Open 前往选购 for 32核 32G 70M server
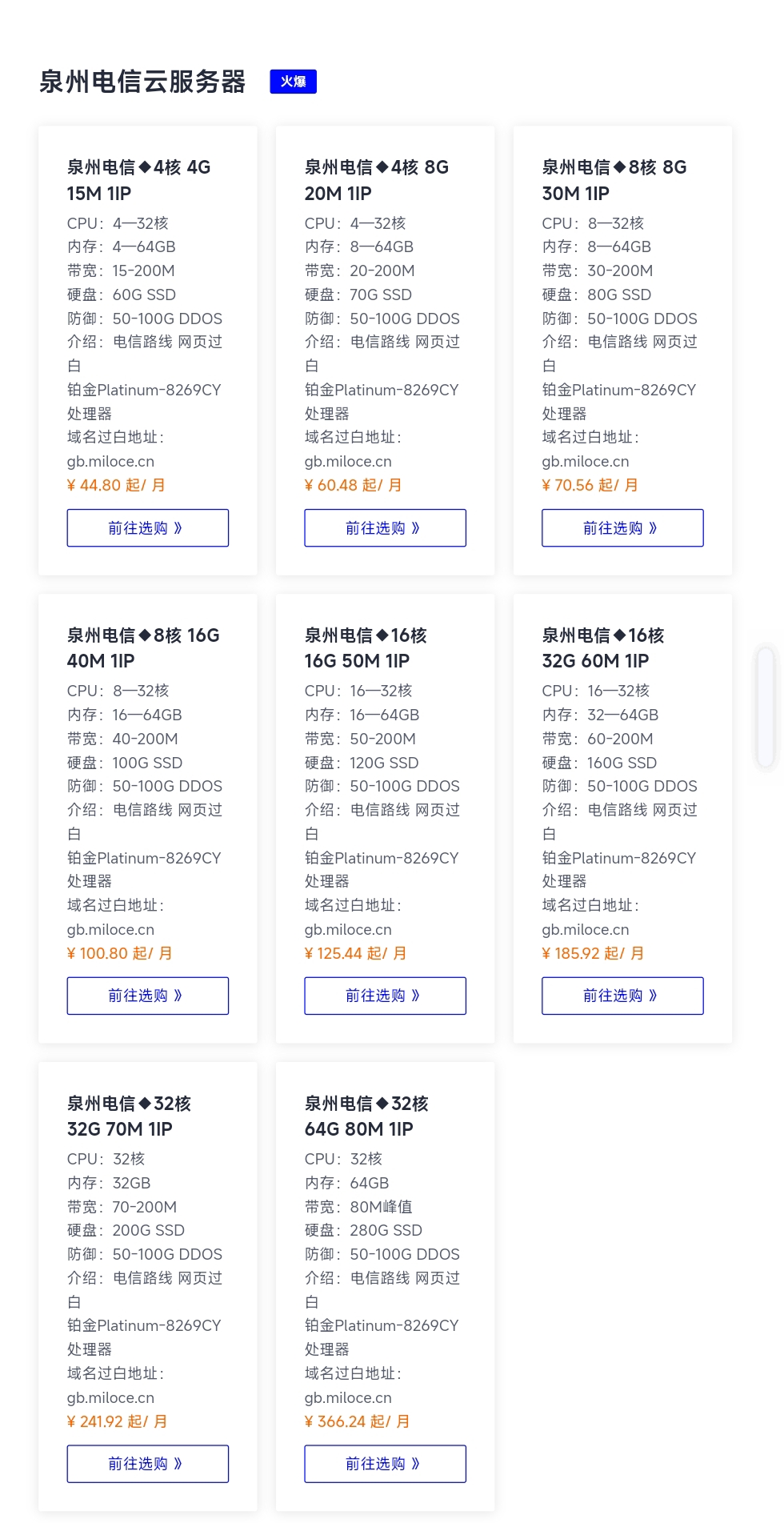Viewport: 784px width, 1523px height. (148, 1464)
